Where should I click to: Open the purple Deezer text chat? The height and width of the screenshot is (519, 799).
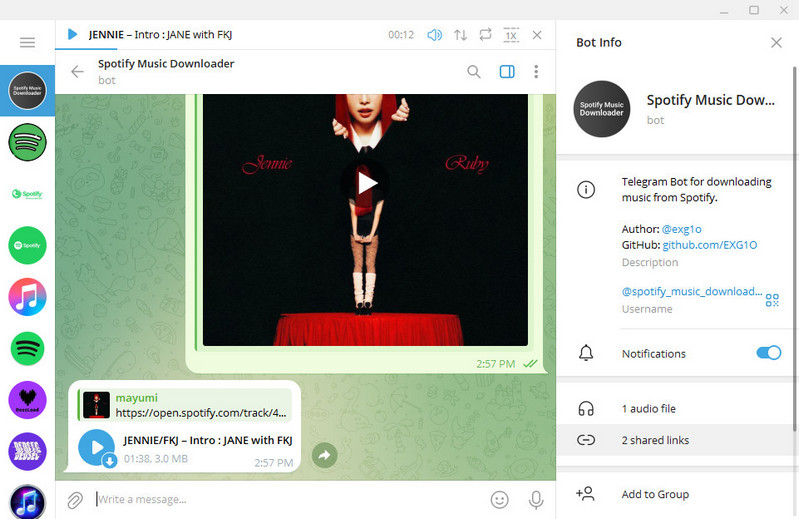pos(28,451)
